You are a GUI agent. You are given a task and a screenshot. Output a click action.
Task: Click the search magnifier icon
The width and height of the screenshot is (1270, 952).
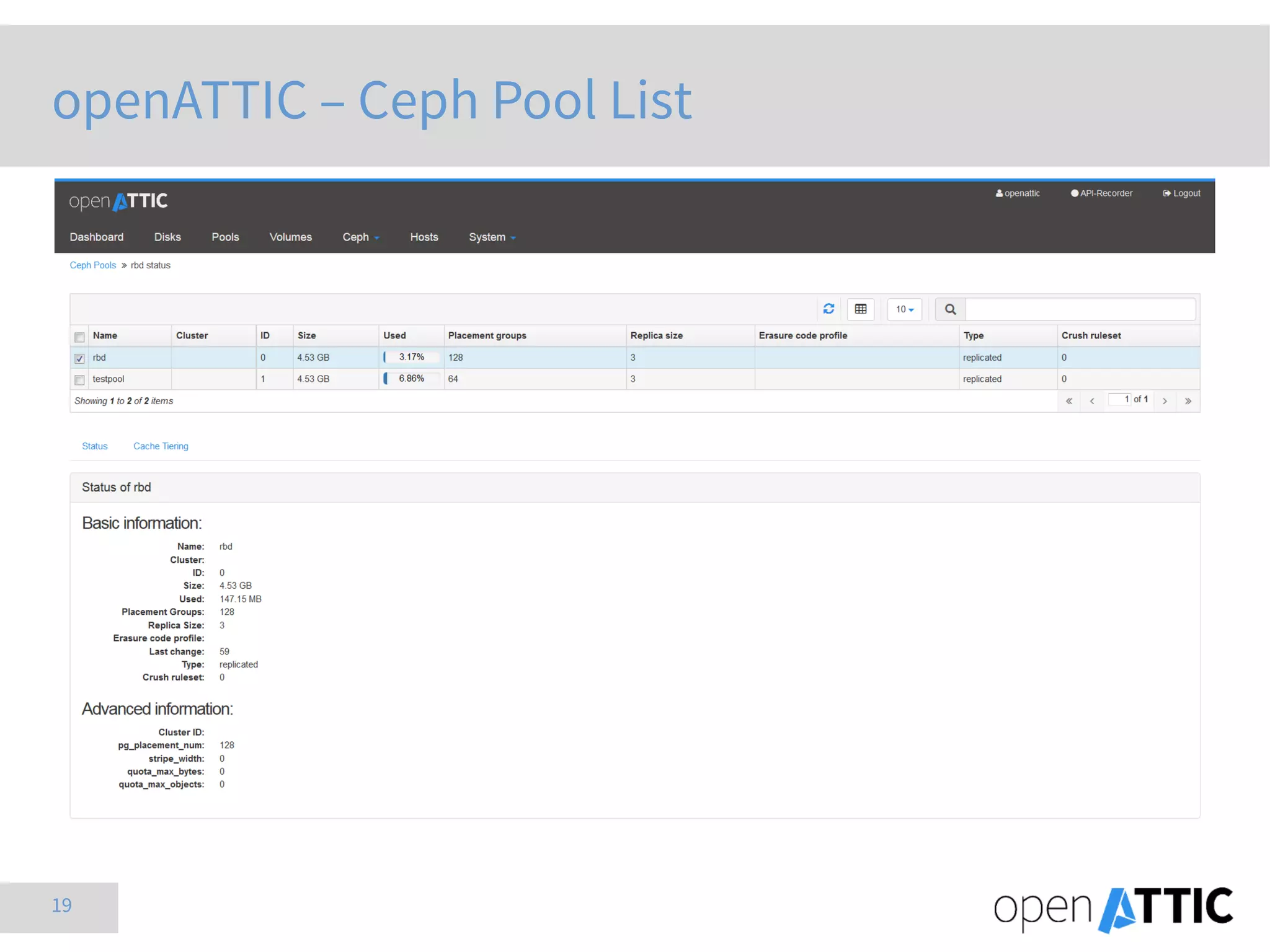point(950,309)
